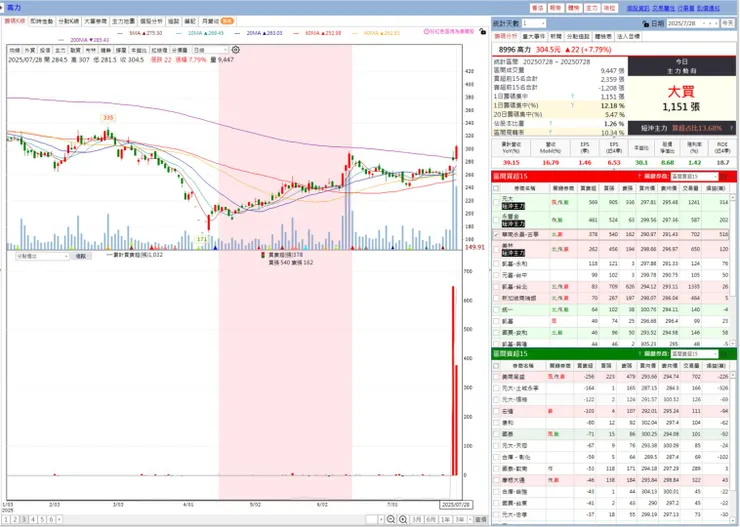The image size is (740, 527).
Task: Click the 外資 indicator button in chart toolbar
Action: click(30, 50)
